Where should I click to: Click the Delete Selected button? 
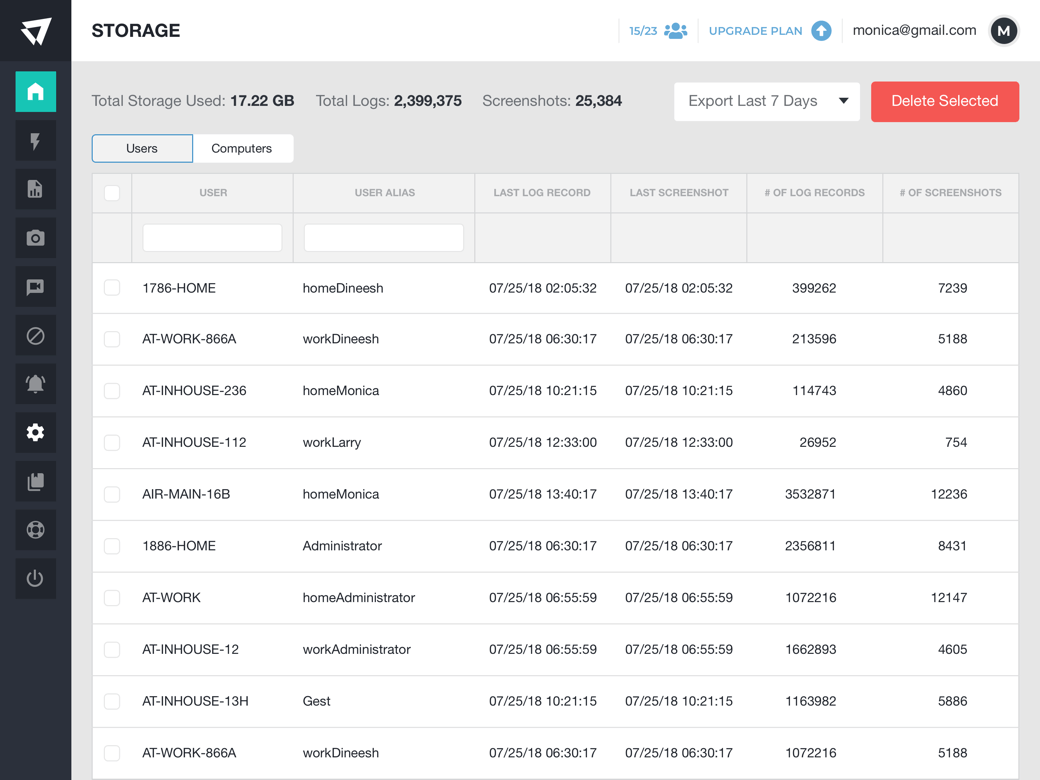point(944,101)
